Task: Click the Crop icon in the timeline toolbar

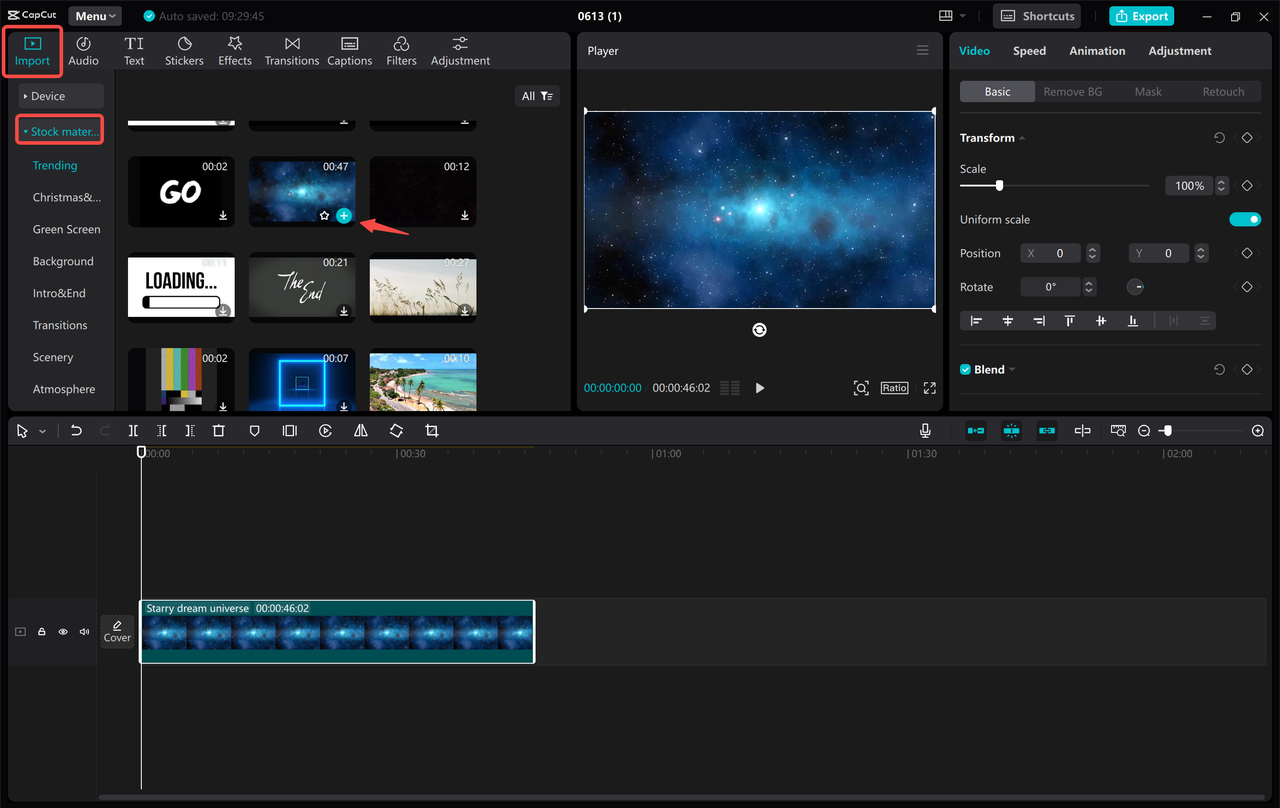Action: pos(431,430)
